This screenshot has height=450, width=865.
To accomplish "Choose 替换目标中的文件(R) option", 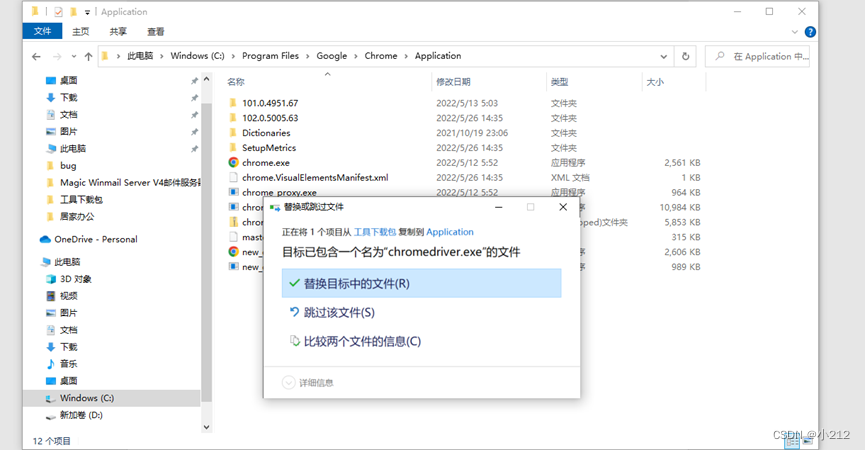I will point(421,283).
